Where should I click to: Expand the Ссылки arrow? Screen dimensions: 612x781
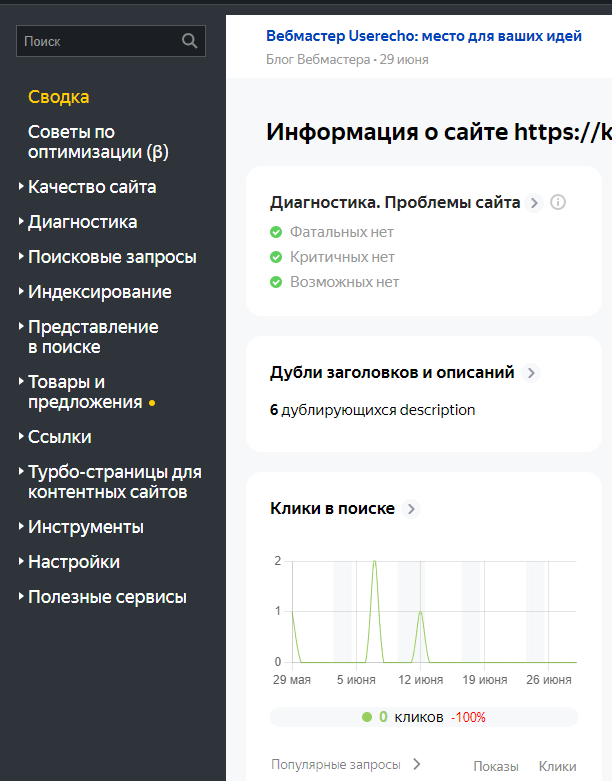[21, 436]
